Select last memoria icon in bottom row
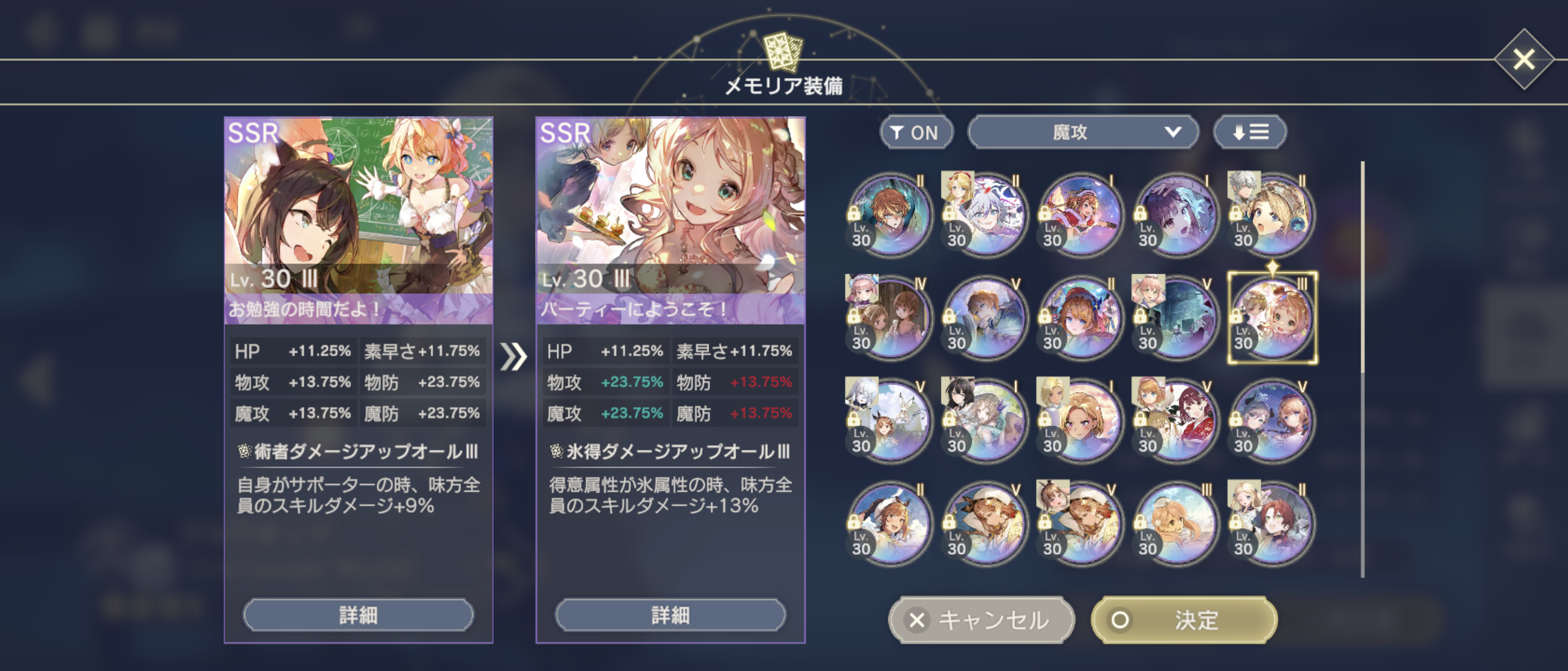 coord(1272,524)
